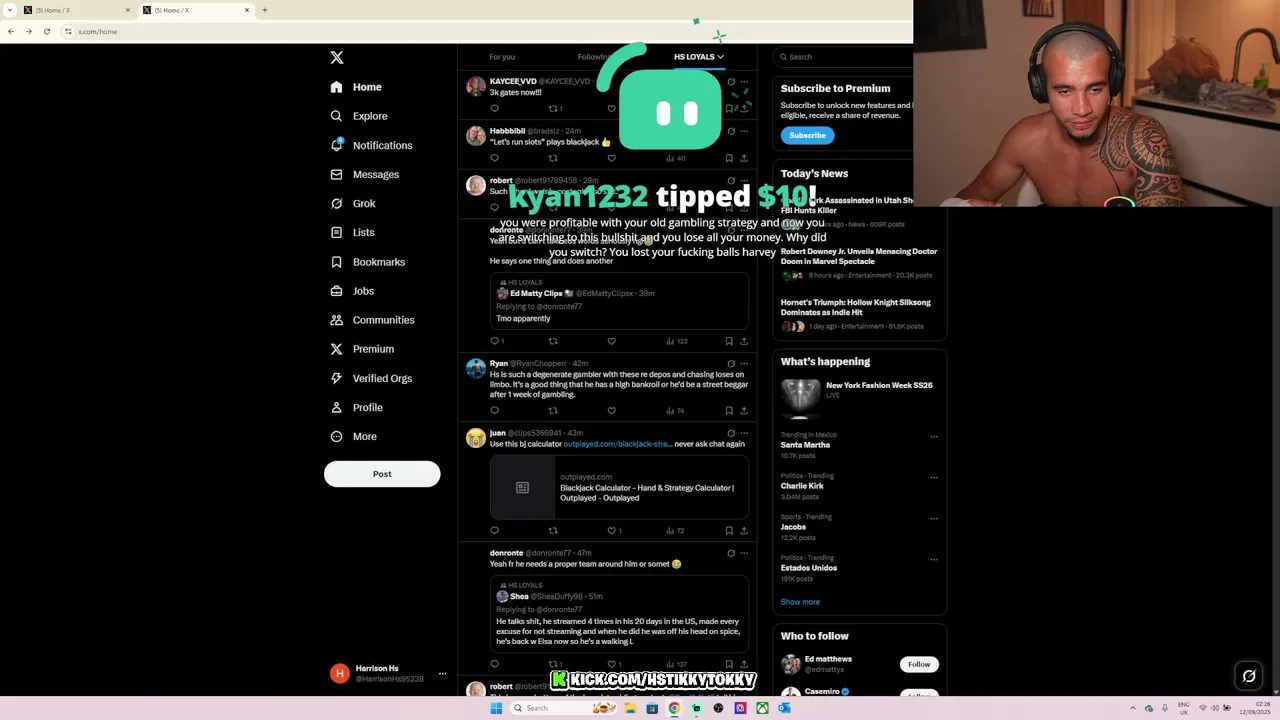1280x720 pixels.
Task: Click Subscribe for Premium
Action: point(807,135)
